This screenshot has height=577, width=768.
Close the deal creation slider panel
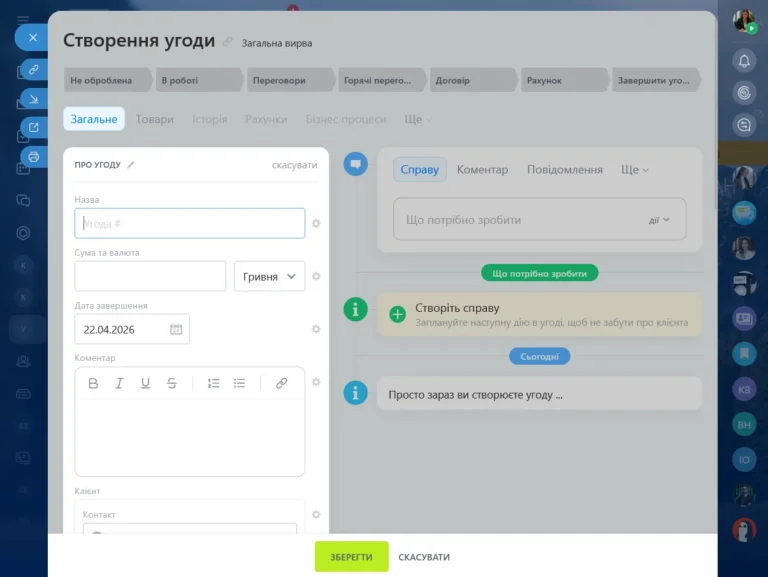coord(33,38)
